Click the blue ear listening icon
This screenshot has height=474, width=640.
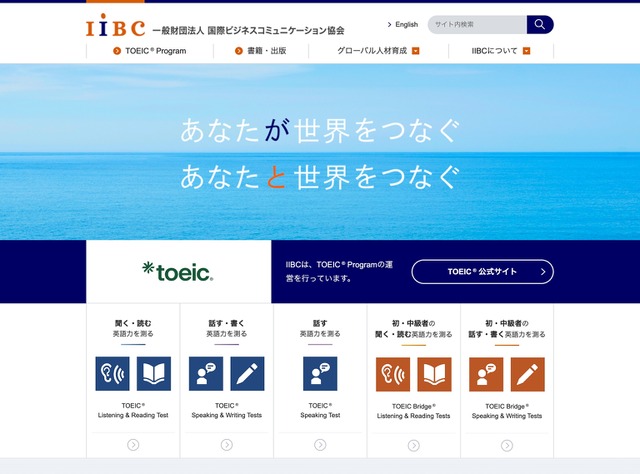112,374
